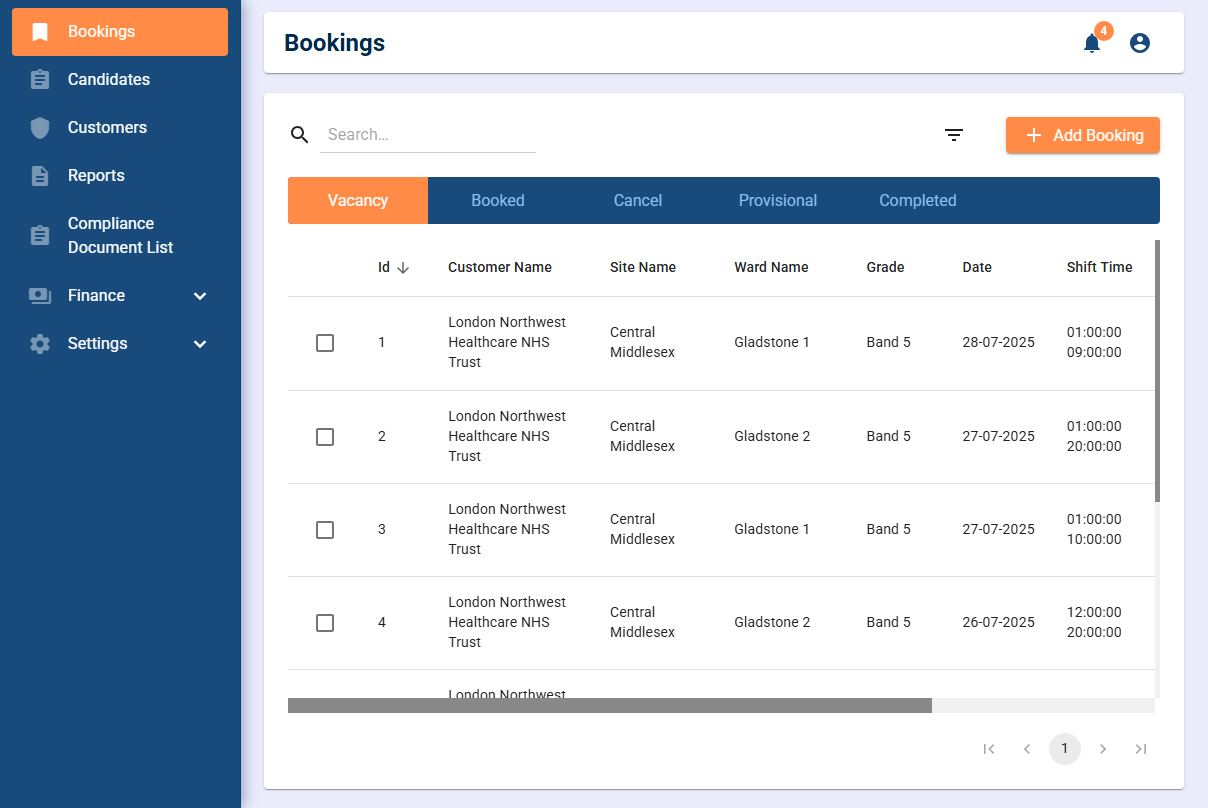Click page number 1 button
1208x808 pixels.
tap(1065, 749)
